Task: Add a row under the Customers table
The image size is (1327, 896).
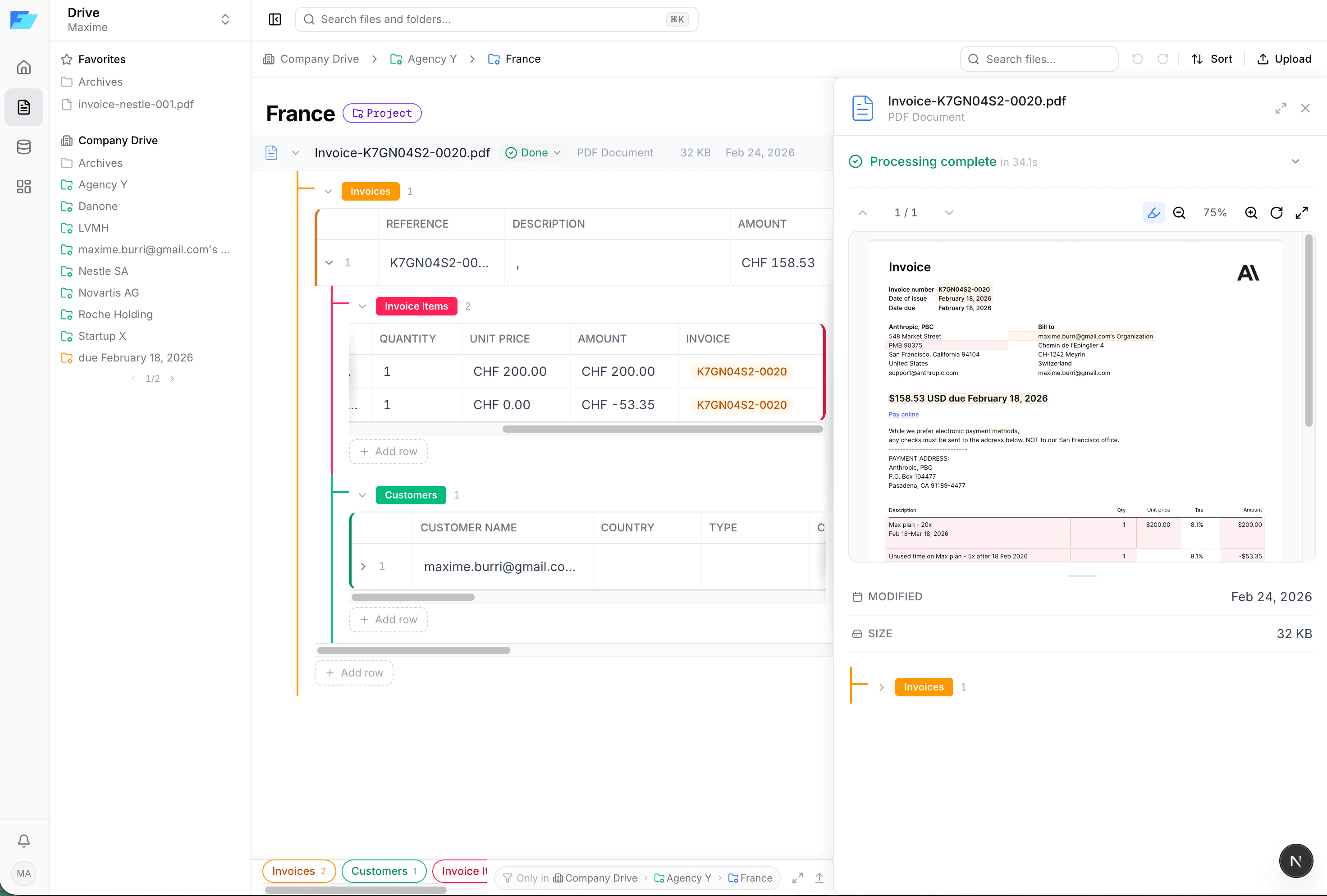Action: click(x=388, y=619)
